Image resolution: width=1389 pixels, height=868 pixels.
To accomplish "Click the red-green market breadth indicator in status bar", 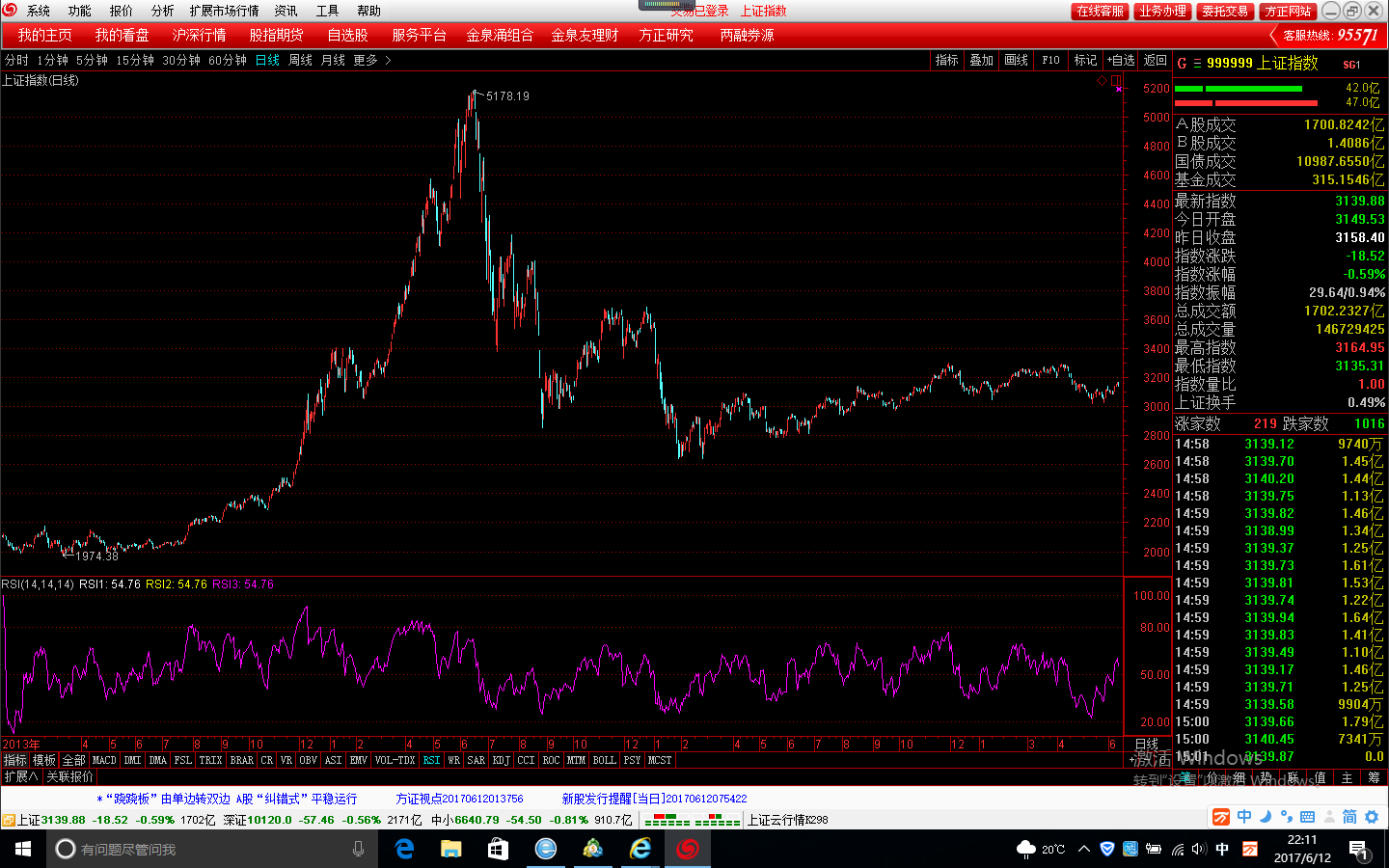I will (692, 820).
